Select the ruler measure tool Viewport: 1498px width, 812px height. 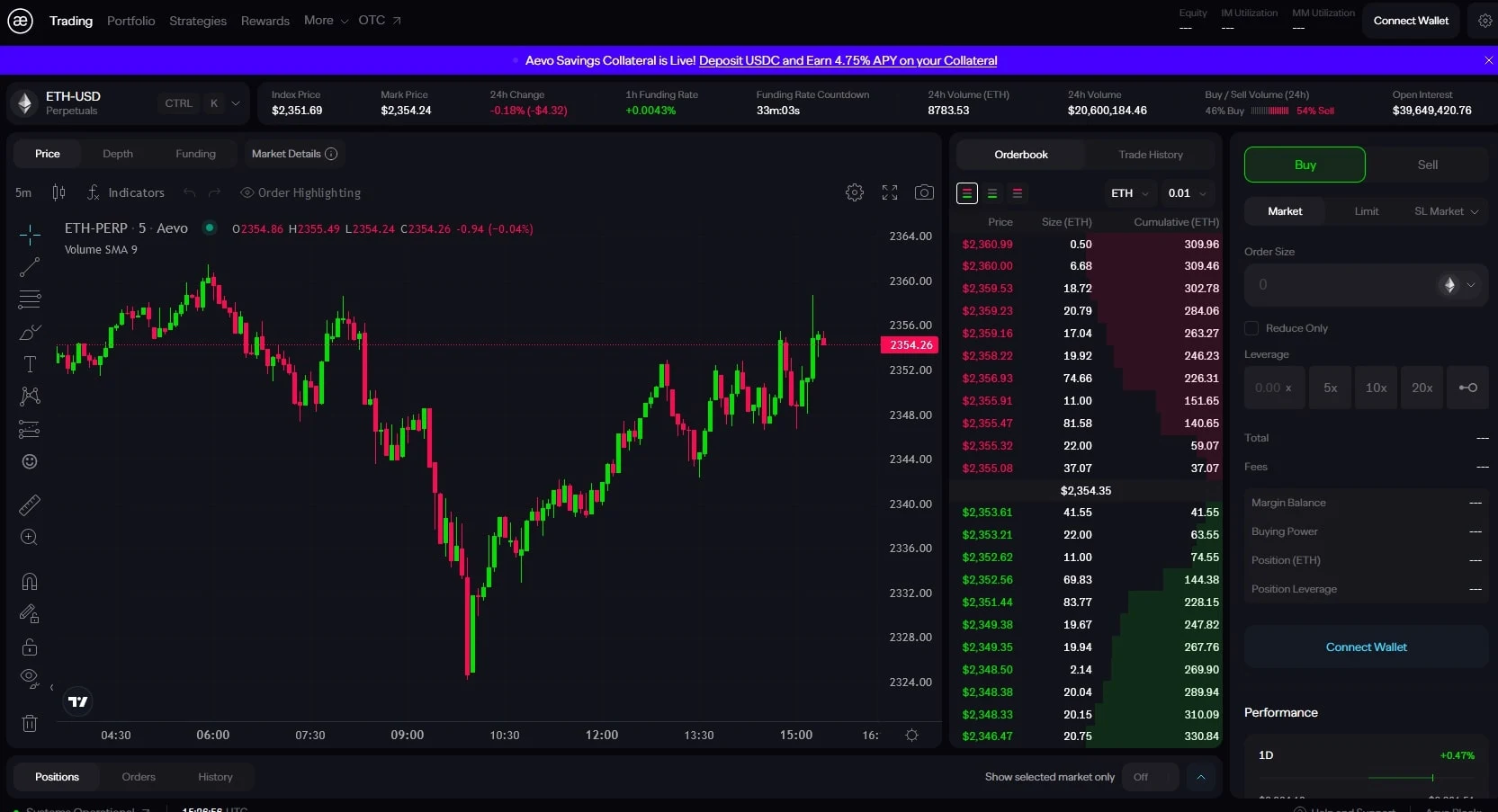tap(30, 505)
